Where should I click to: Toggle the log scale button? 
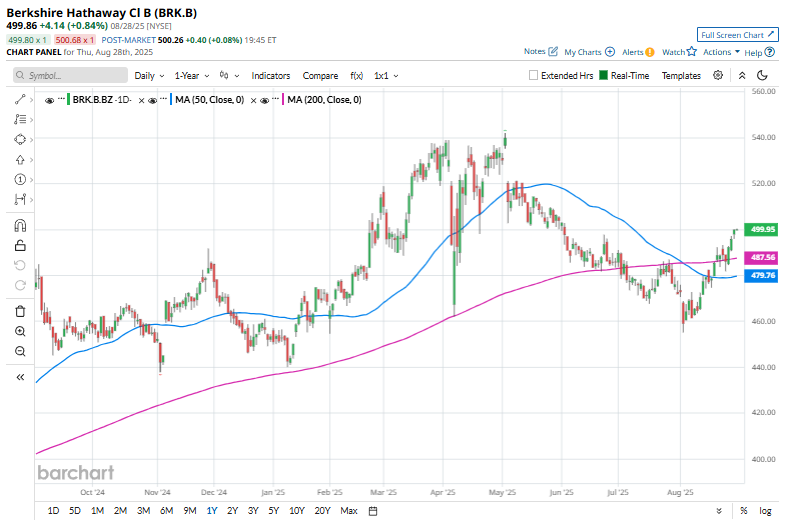[765, 511]
